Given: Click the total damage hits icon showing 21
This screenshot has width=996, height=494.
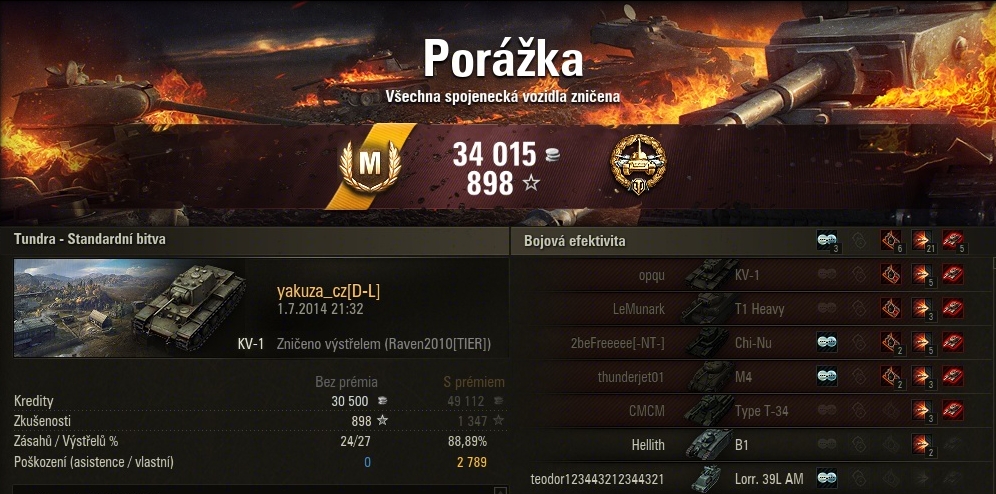Looking at the screenshot, I should click(x=922, y=240).
